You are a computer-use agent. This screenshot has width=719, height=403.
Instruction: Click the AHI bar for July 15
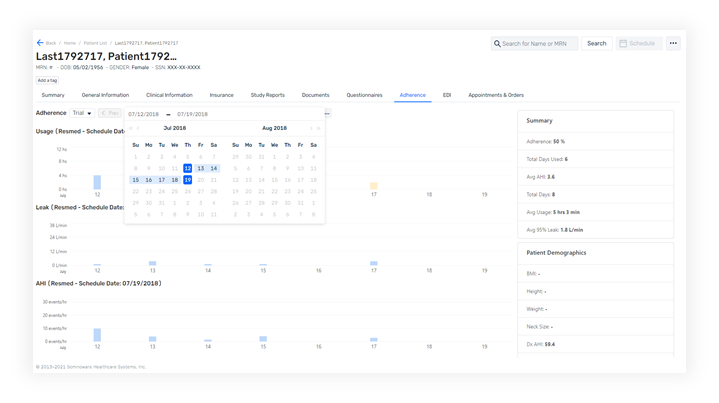[x=263, y=339]
